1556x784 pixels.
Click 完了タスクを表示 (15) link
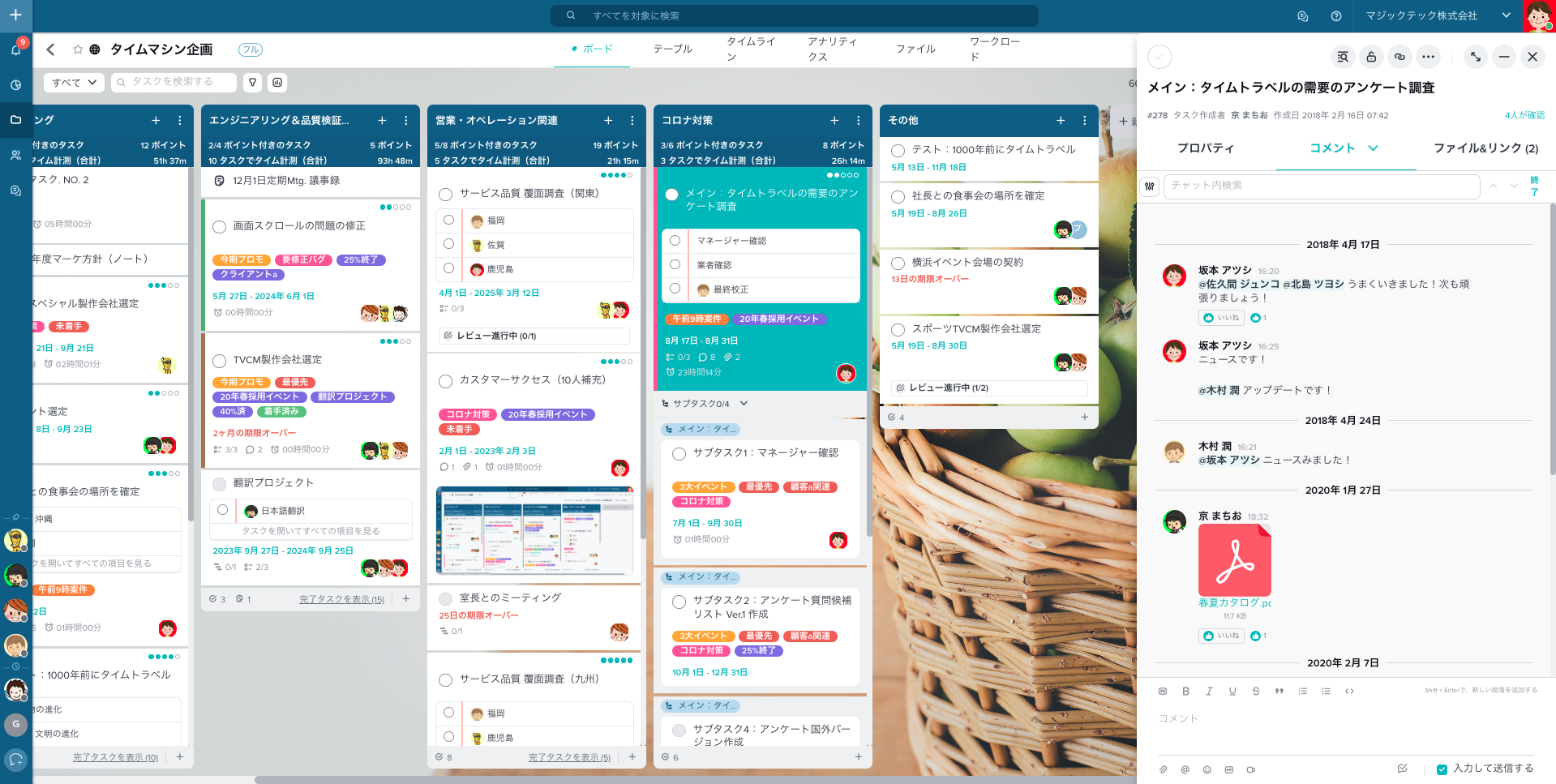(x=341, y=599)
